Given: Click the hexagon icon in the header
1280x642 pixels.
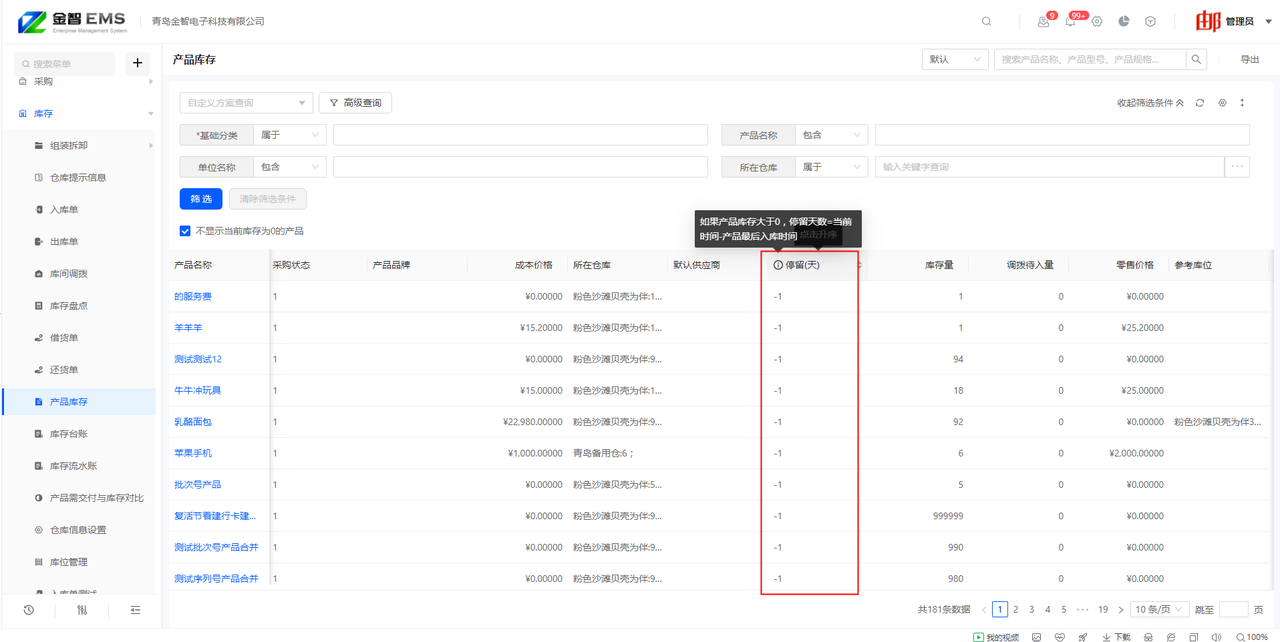Looking at the screenshot, I should [x=1151, y=21].
